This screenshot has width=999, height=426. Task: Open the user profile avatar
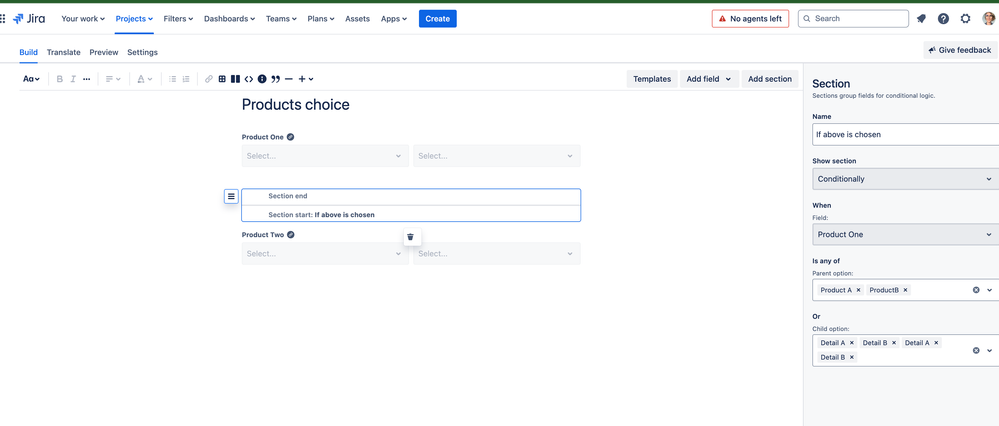tap(988, 18)
